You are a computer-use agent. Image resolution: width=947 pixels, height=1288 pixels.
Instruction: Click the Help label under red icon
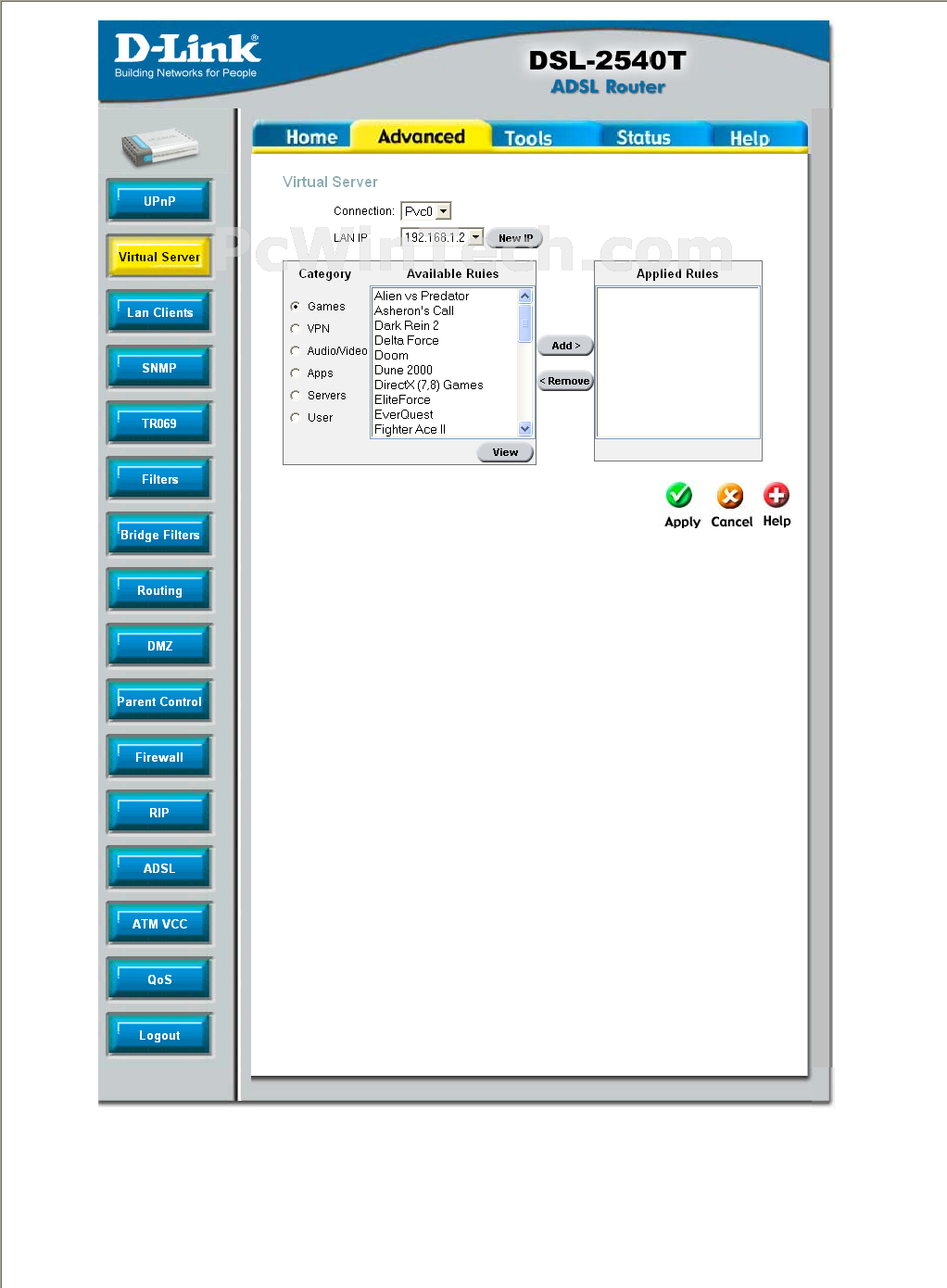(x=777, y=521)
